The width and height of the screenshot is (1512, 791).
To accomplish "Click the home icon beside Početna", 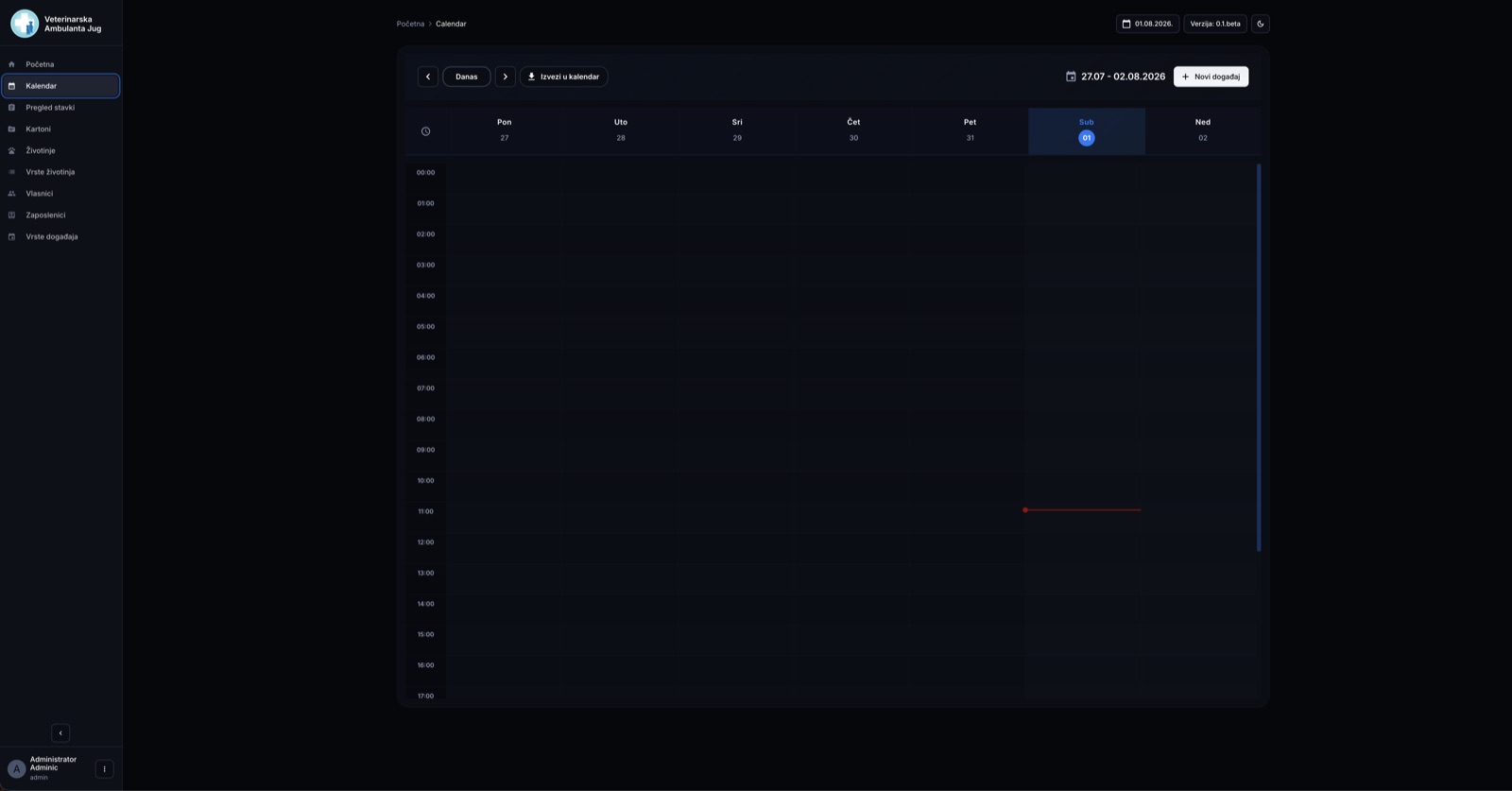I will coord(11,64).
